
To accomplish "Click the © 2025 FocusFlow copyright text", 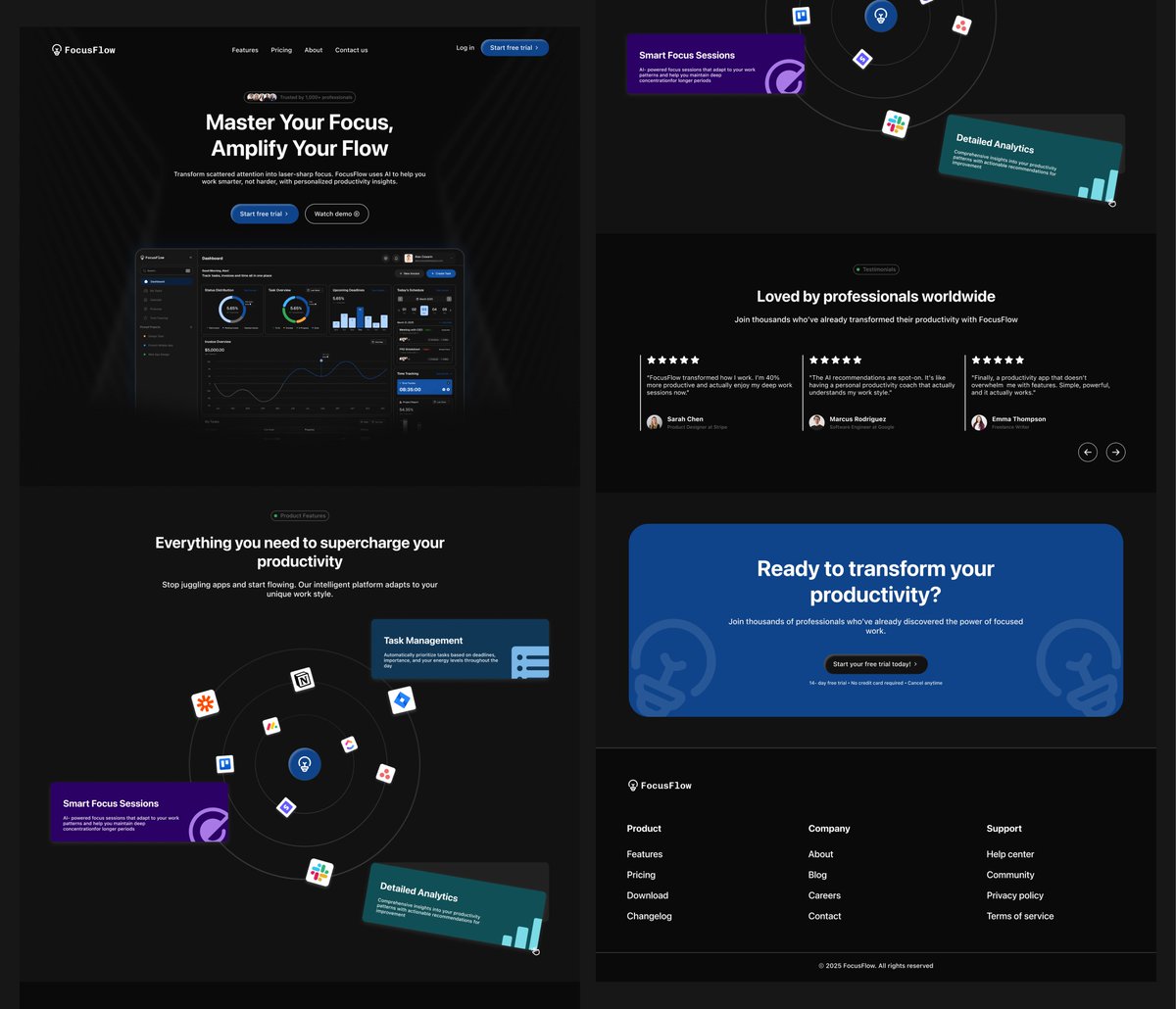I will pyautogui.click(x=876, y=966).
